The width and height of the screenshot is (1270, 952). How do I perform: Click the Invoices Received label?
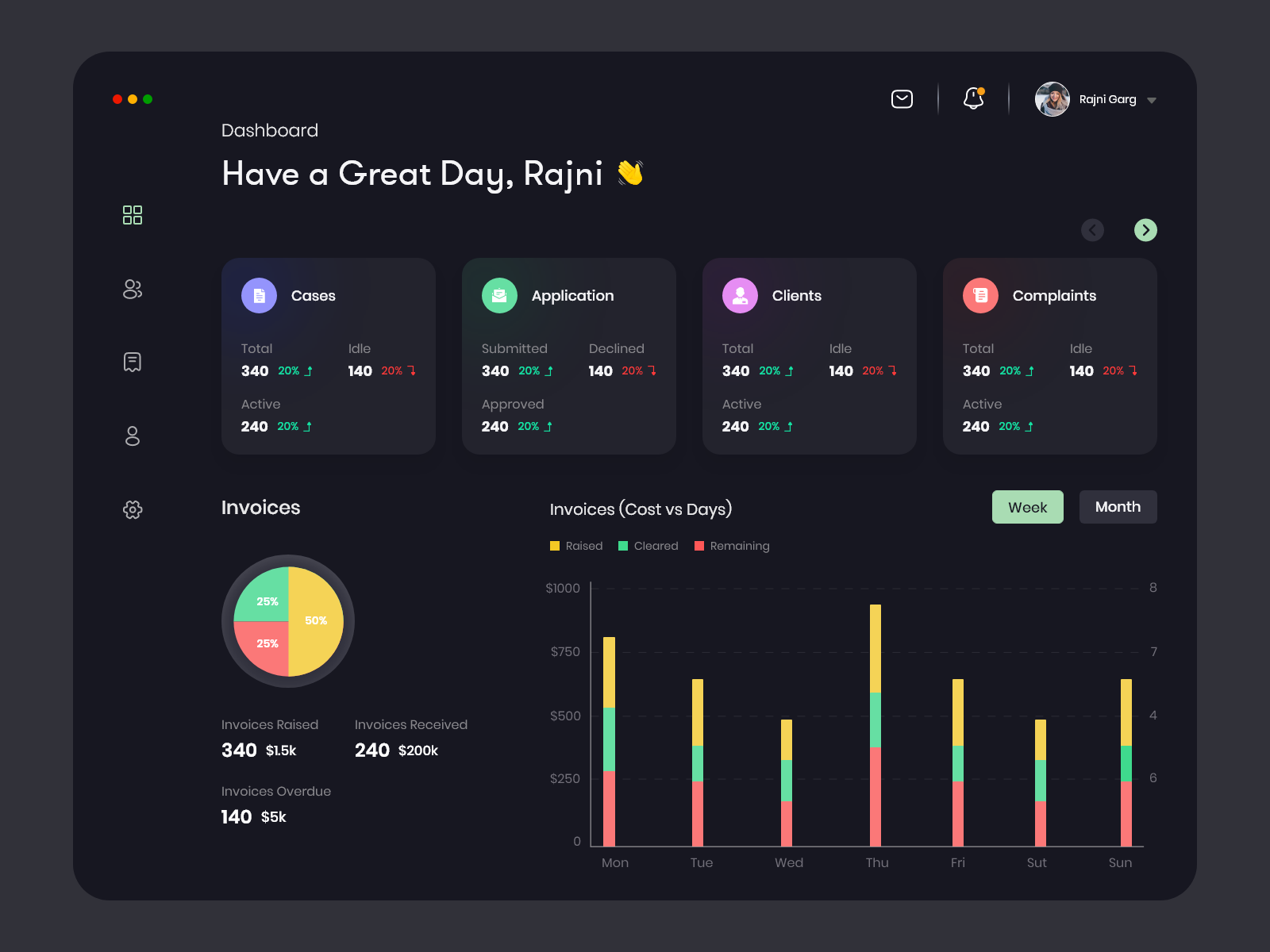[x=411, y=724]
